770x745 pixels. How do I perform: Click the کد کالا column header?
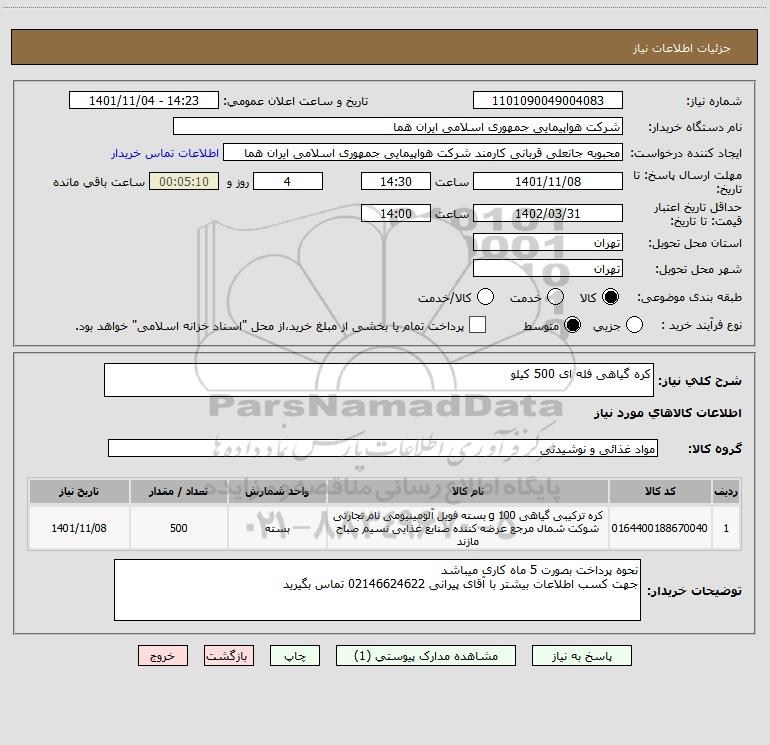pos(660,491)
